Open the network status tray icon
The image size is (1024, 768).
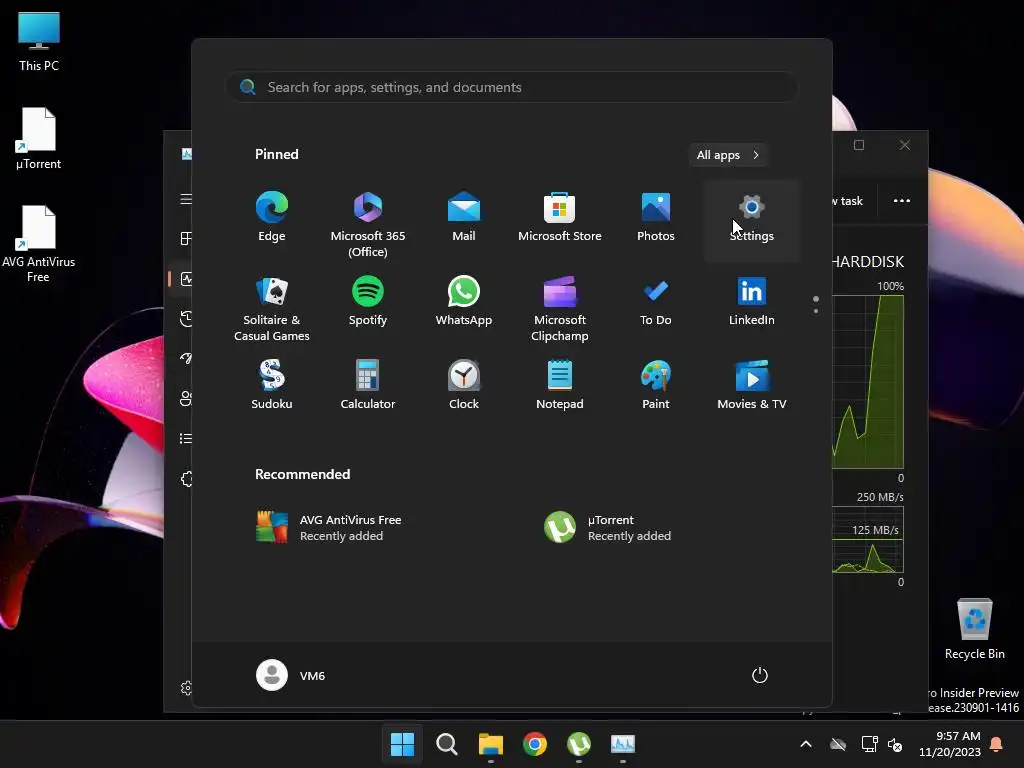tap(869, 744)
